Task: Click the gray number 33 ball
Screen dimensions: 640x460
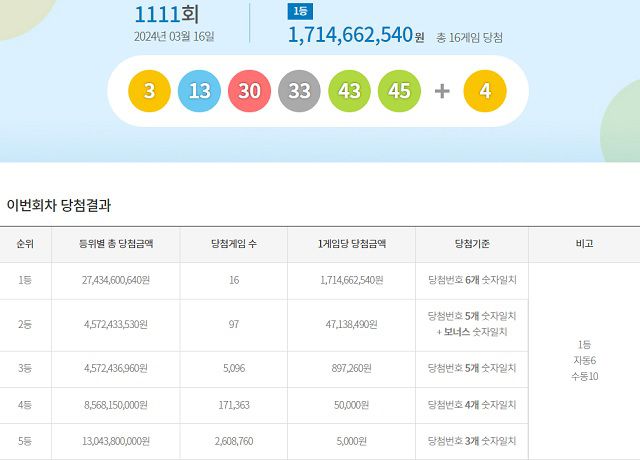Action: (299, 91)
